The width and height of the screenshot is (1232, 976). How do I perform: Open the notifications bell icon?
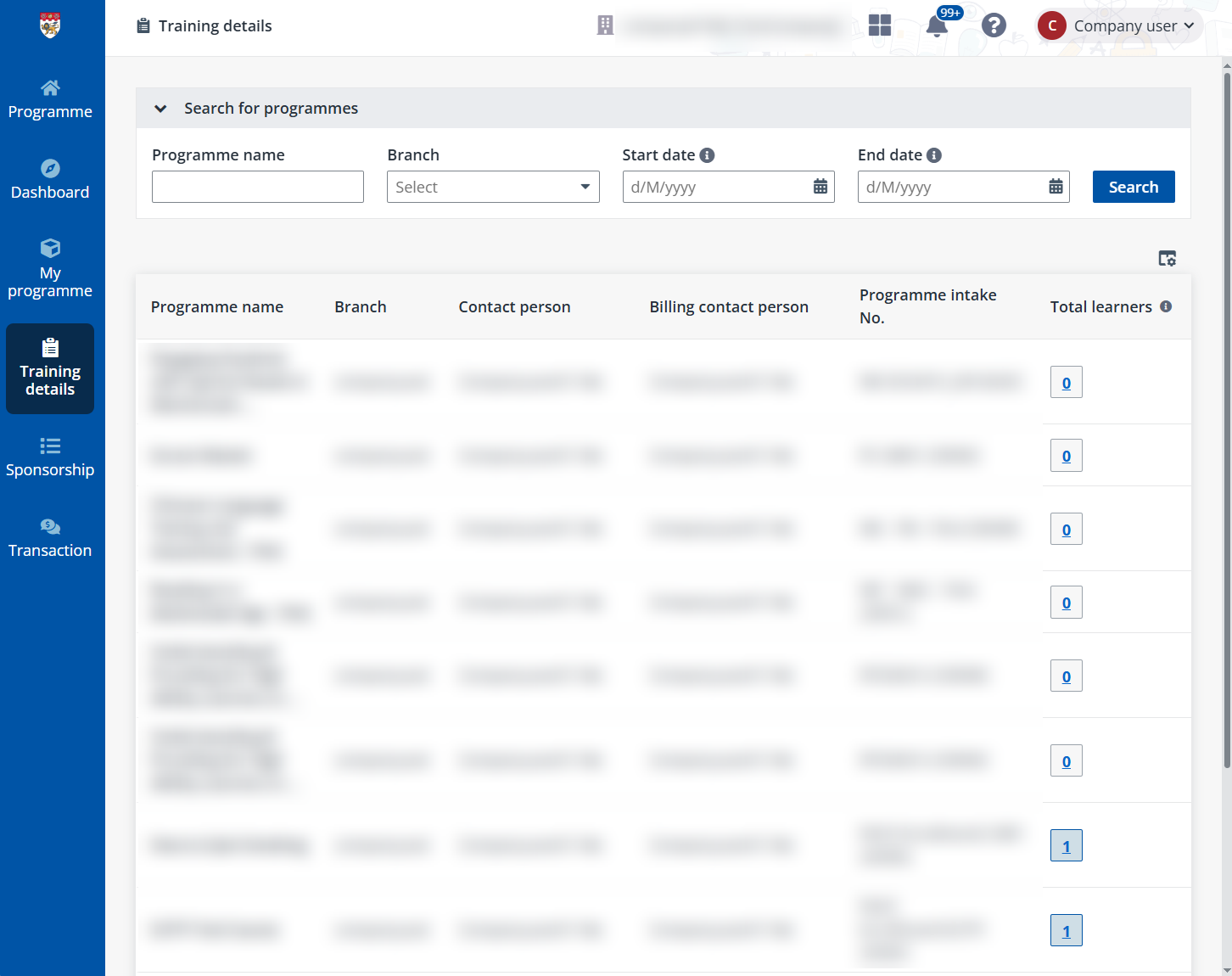click(x=937, y=26)
